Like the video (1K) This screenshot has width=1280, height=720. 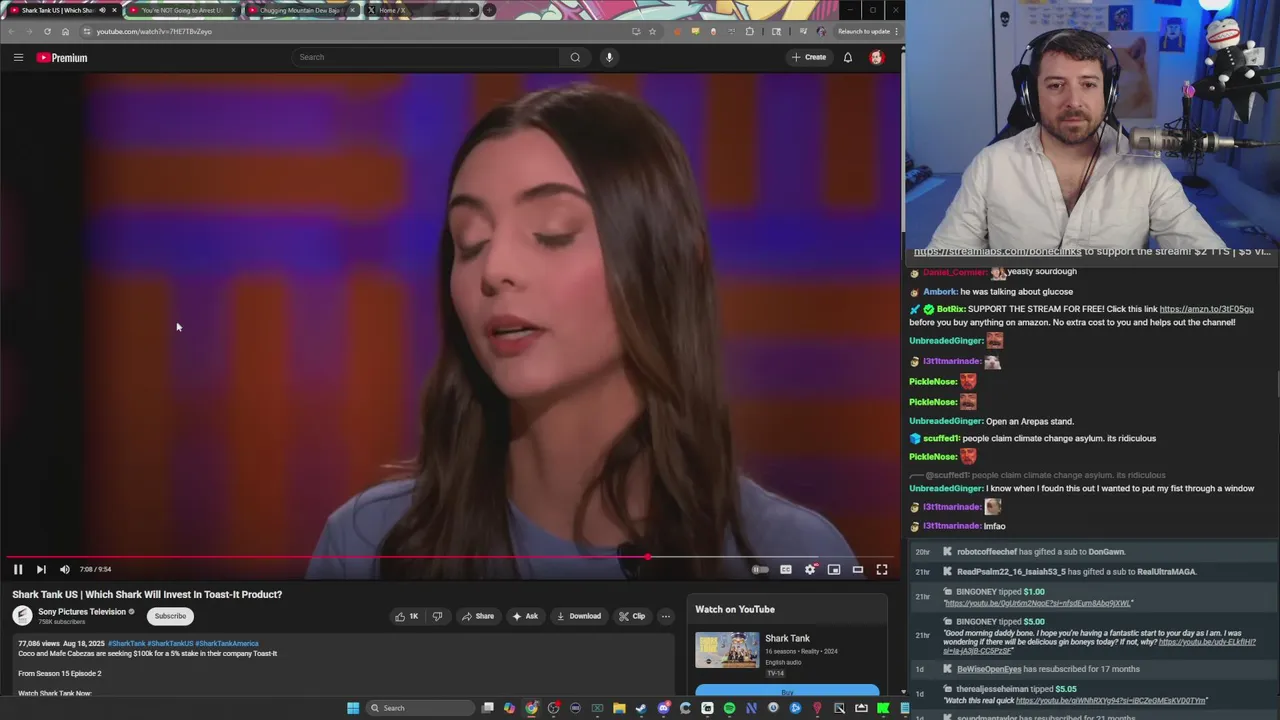pyautogui.click(x=406, y=616)
